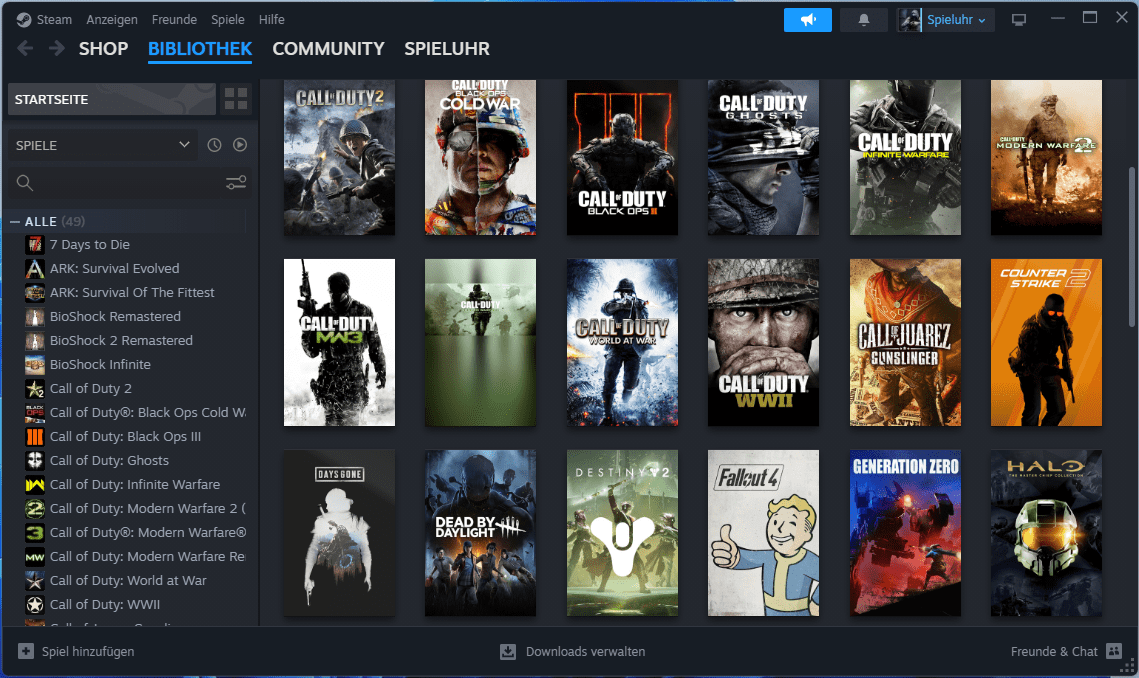Open advanced filter settings icon
The image size is (1139, 678).
(236, 182)
